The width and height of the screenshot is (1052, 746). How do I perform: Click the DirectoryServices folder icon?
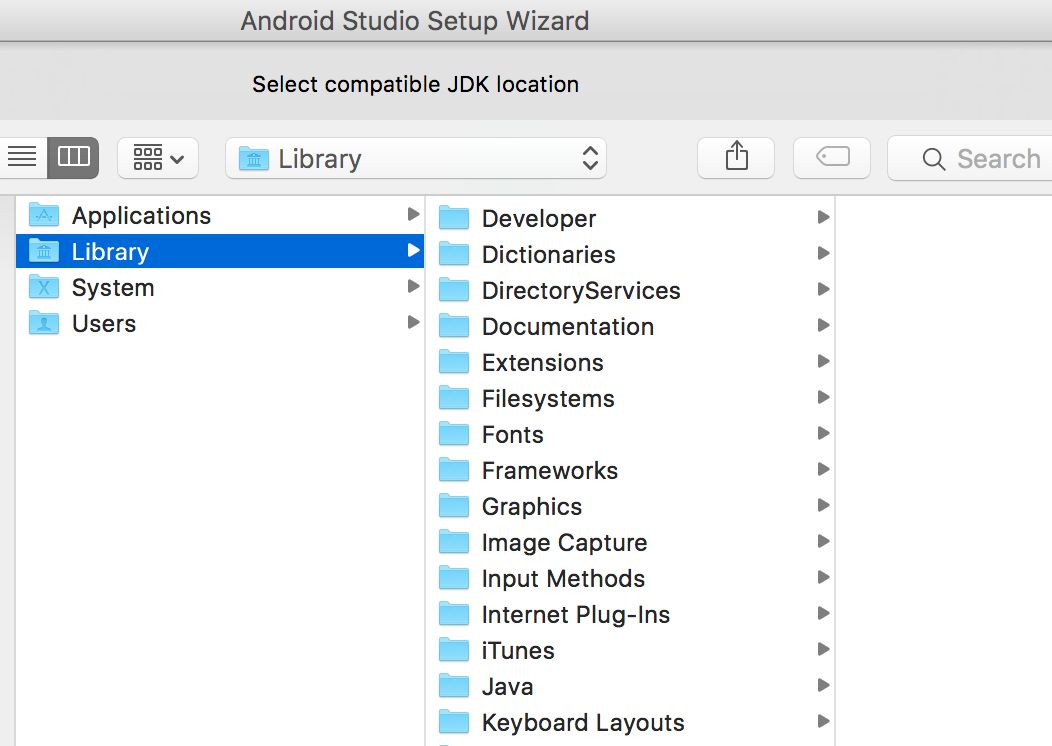(x=454, y=290)
